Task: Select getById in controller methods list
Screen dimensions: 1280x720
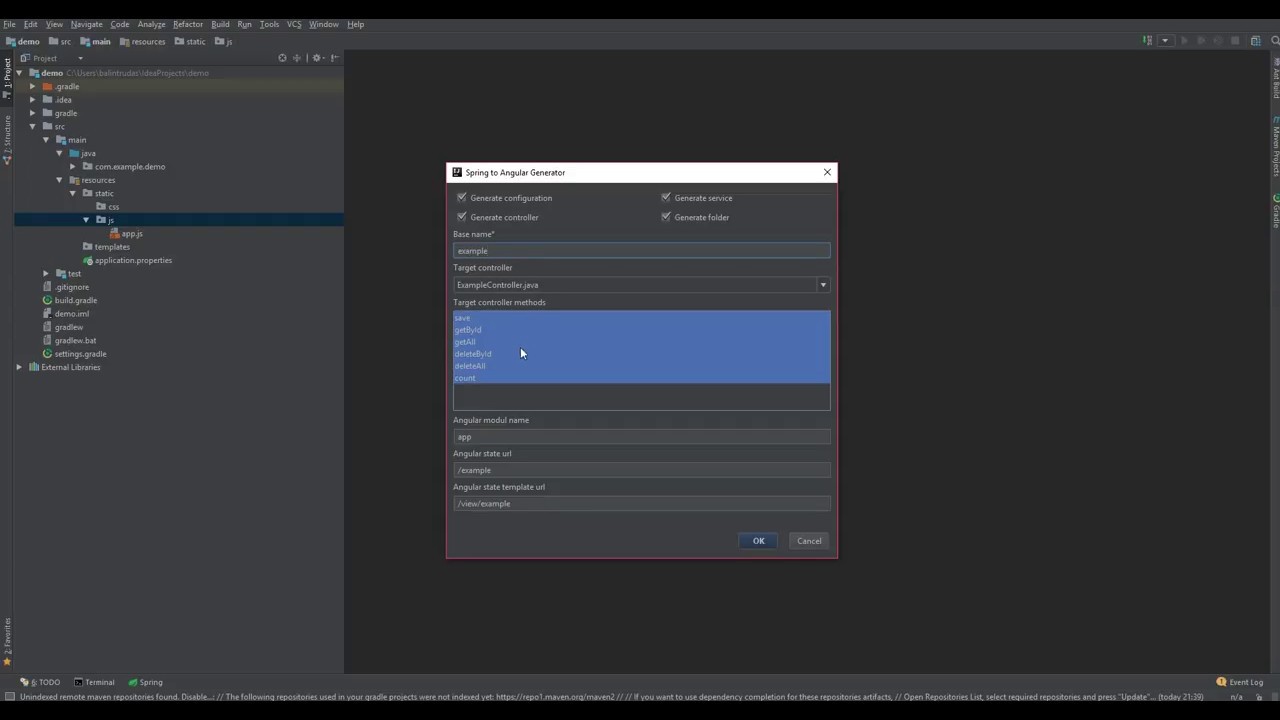Action: coord(641,330)
